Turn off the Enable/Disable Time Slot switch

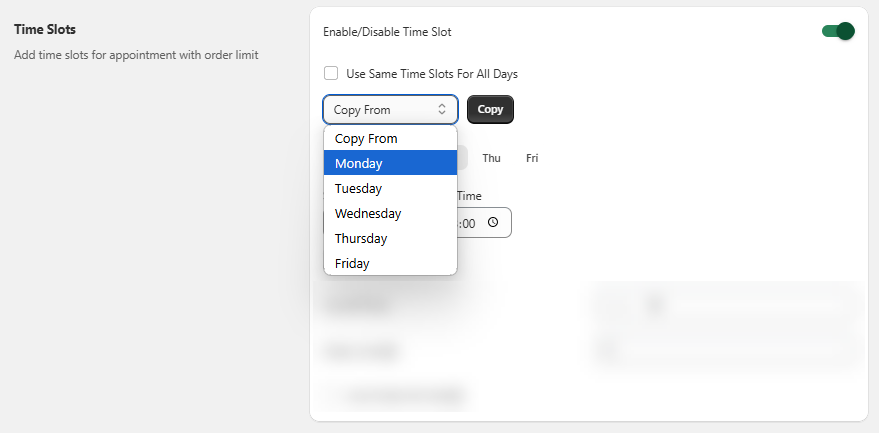coord(838,32)
